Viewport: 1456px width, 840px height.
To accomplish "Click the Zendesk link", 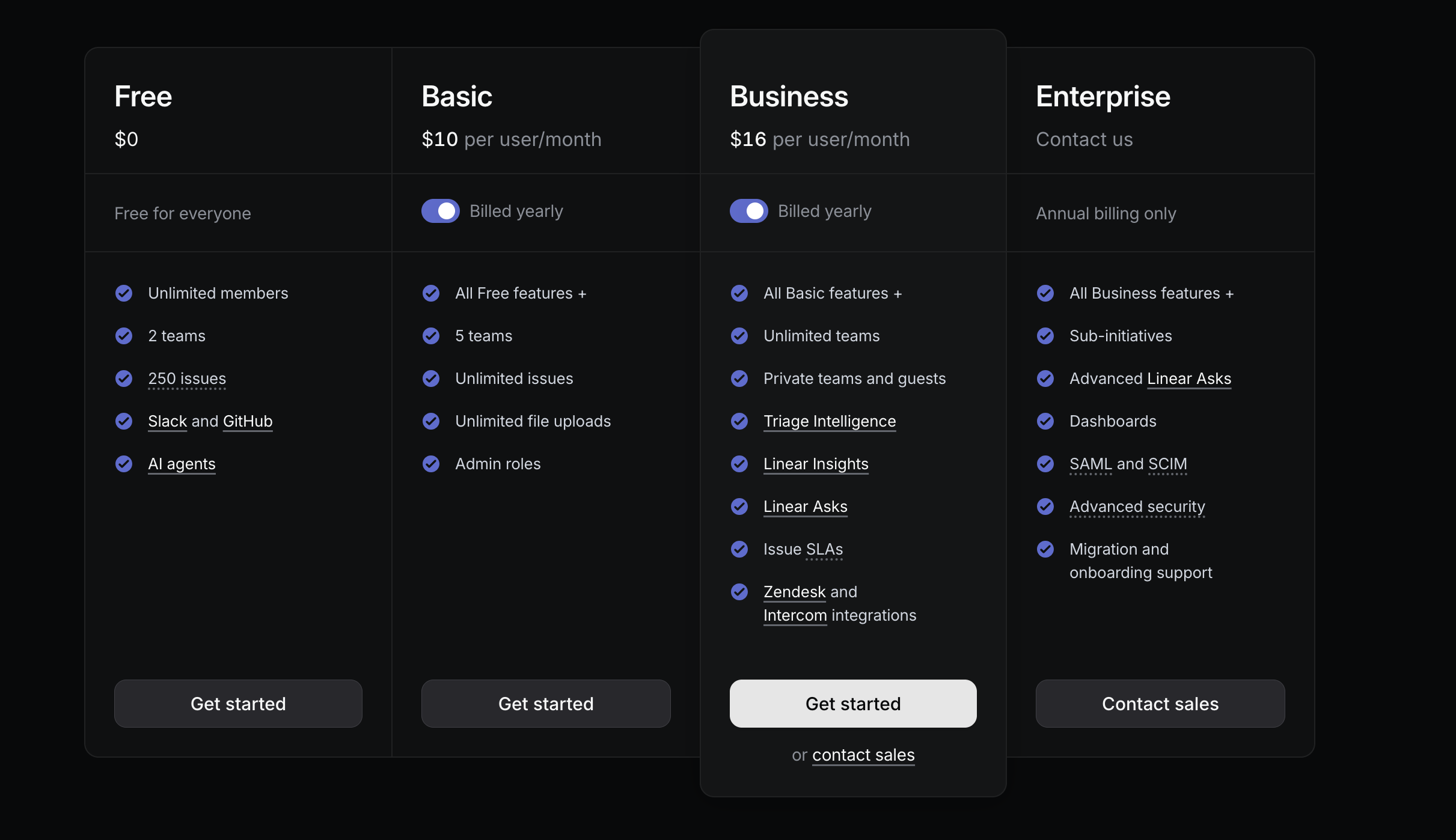I will pos(794,592).
